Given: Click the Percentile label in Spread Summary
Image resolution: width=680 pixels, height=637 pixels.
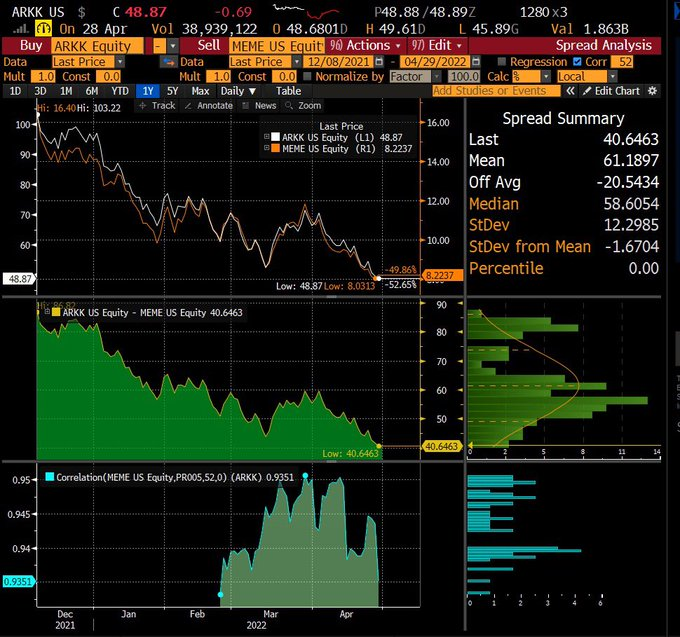Looking at the screenshot, I should [506, 268].
